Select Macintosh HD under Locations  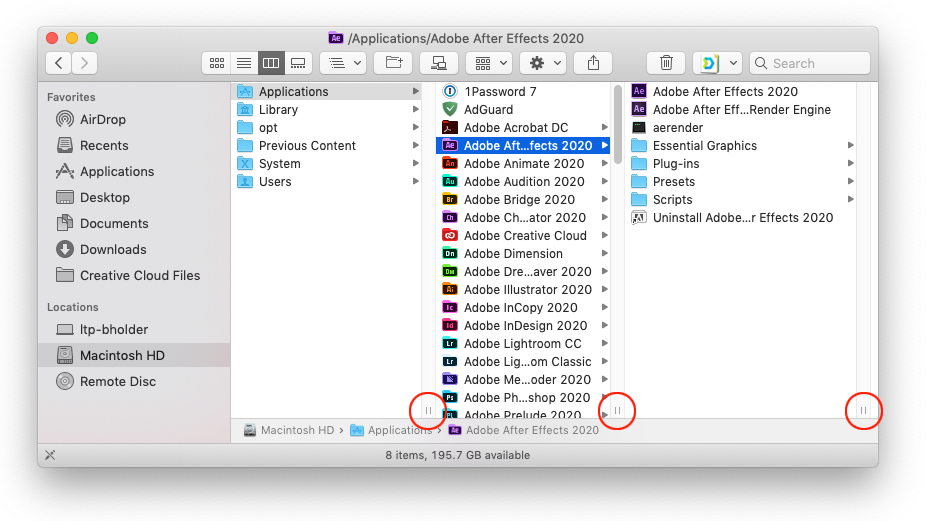(134, 355)
